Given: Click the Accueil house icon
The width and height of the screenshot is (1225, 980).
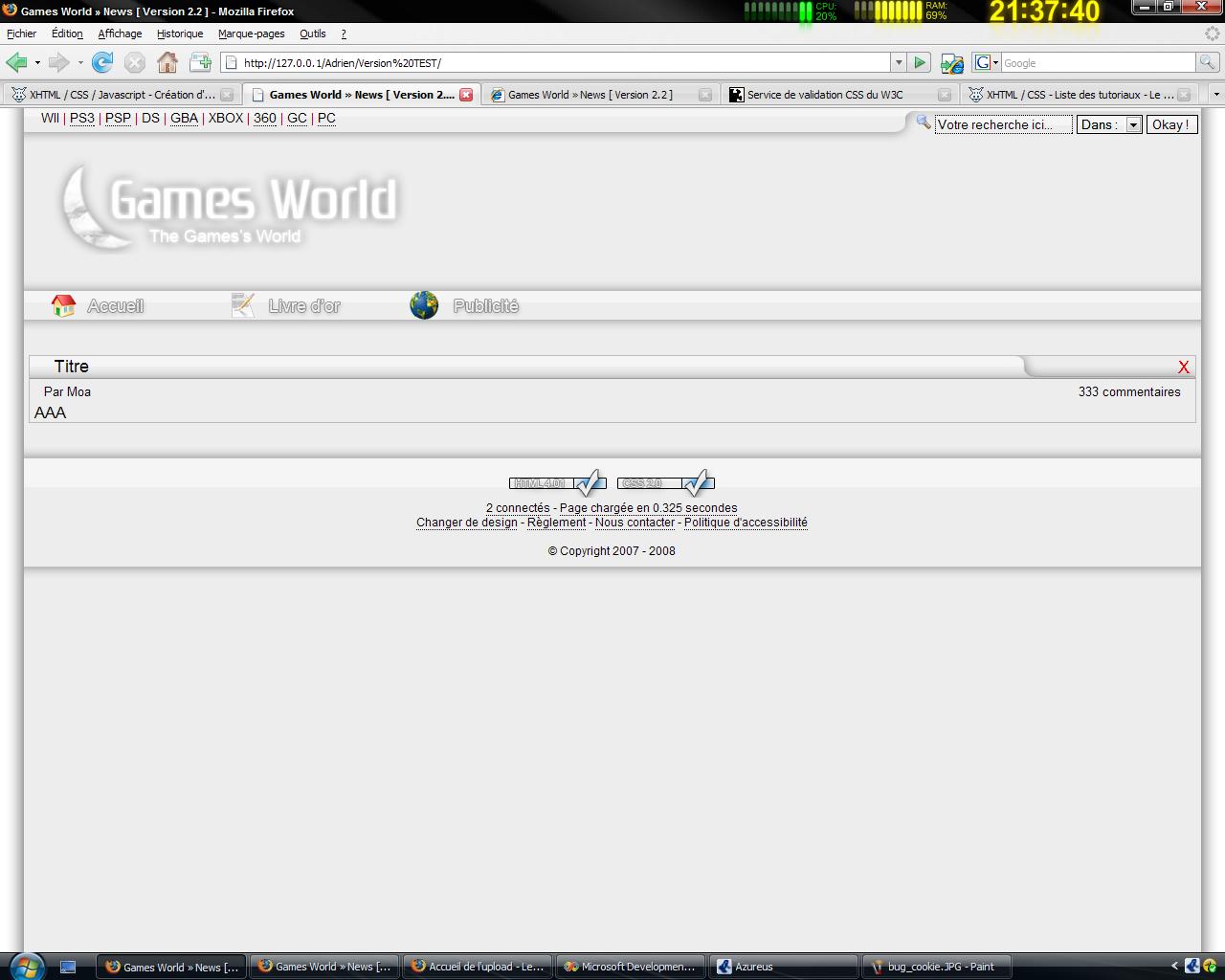Looking at the screenshot, I should [x=63, y=306].
